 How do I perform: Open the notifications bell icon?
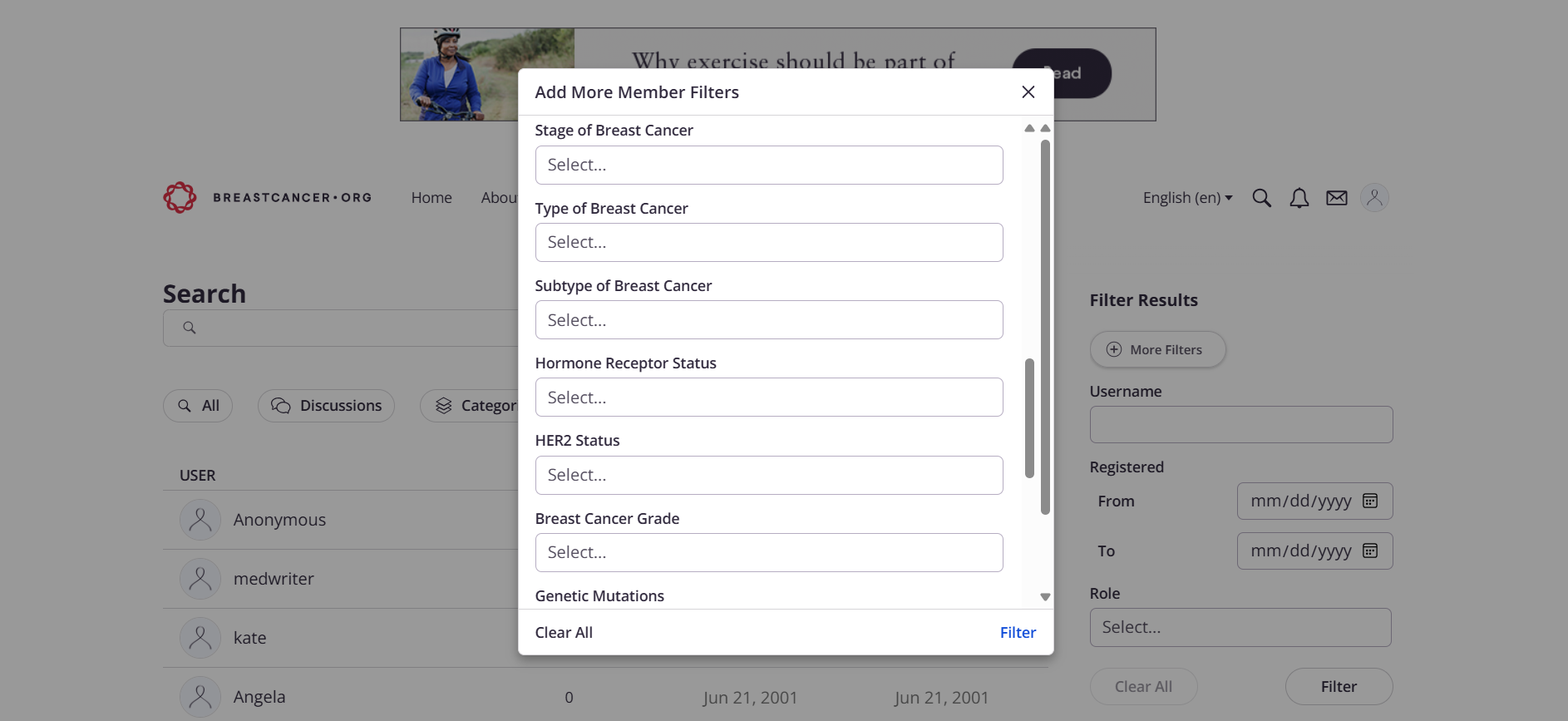coord(1299,198)
